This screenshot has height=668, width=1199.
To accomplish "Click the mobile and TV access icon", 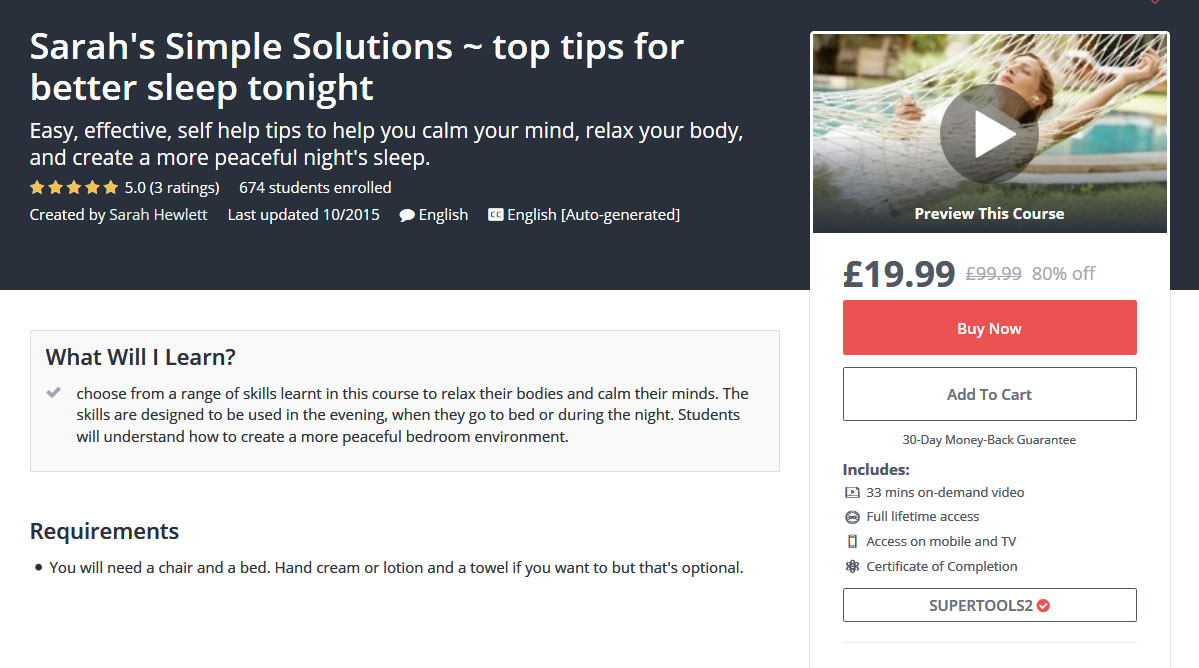I will pyautogui.click(x=852, y=541).
